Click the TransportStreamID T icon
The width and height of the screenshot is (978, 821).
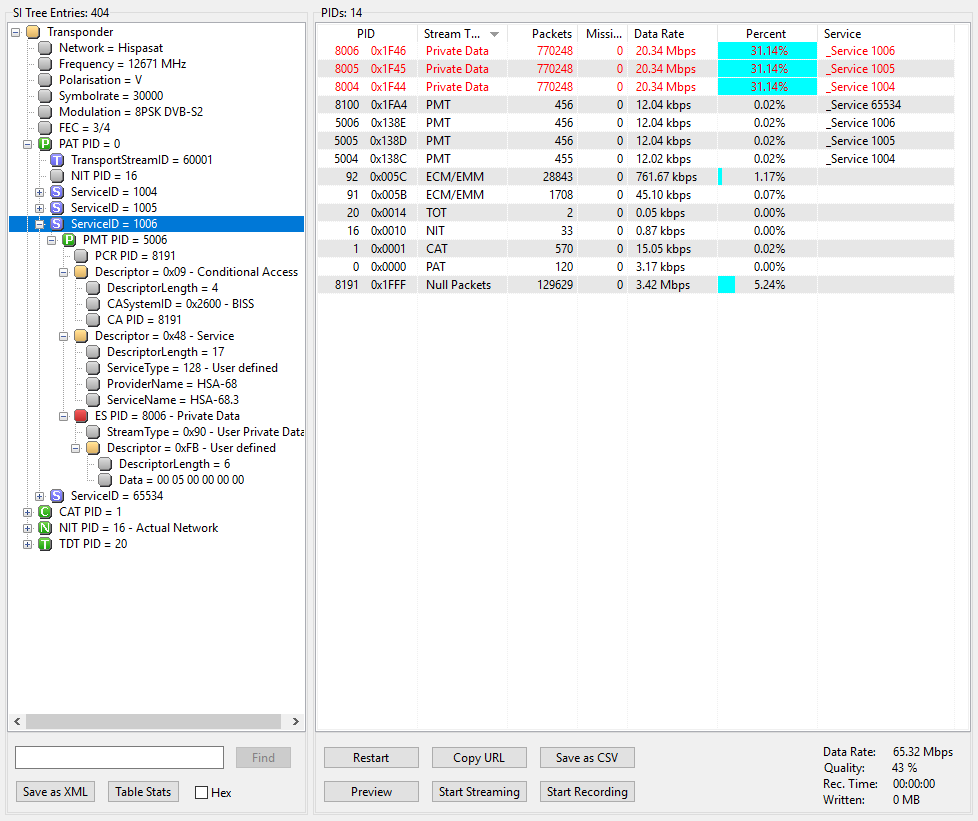57,160
